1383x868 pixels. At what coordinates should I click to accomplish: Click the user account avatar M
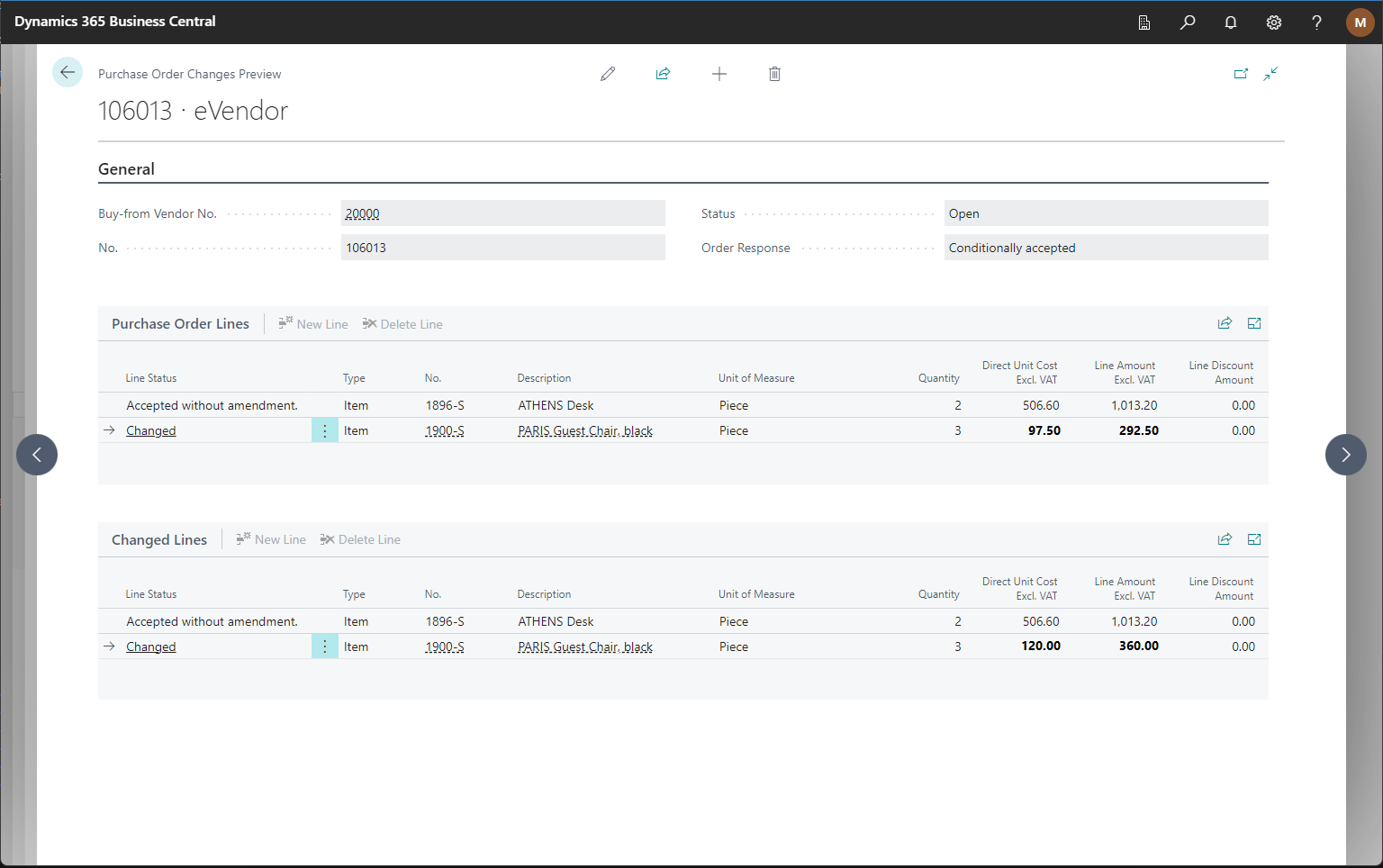pyautogui.click(x=1360, y=23)
